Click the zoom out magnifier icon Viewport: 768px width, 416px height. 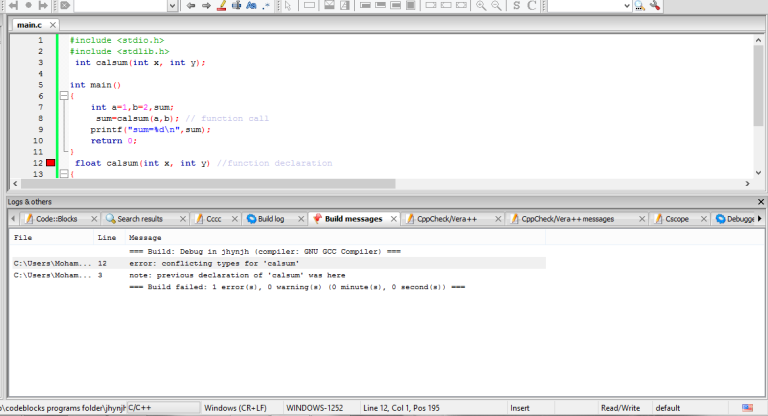pos(496,6)
